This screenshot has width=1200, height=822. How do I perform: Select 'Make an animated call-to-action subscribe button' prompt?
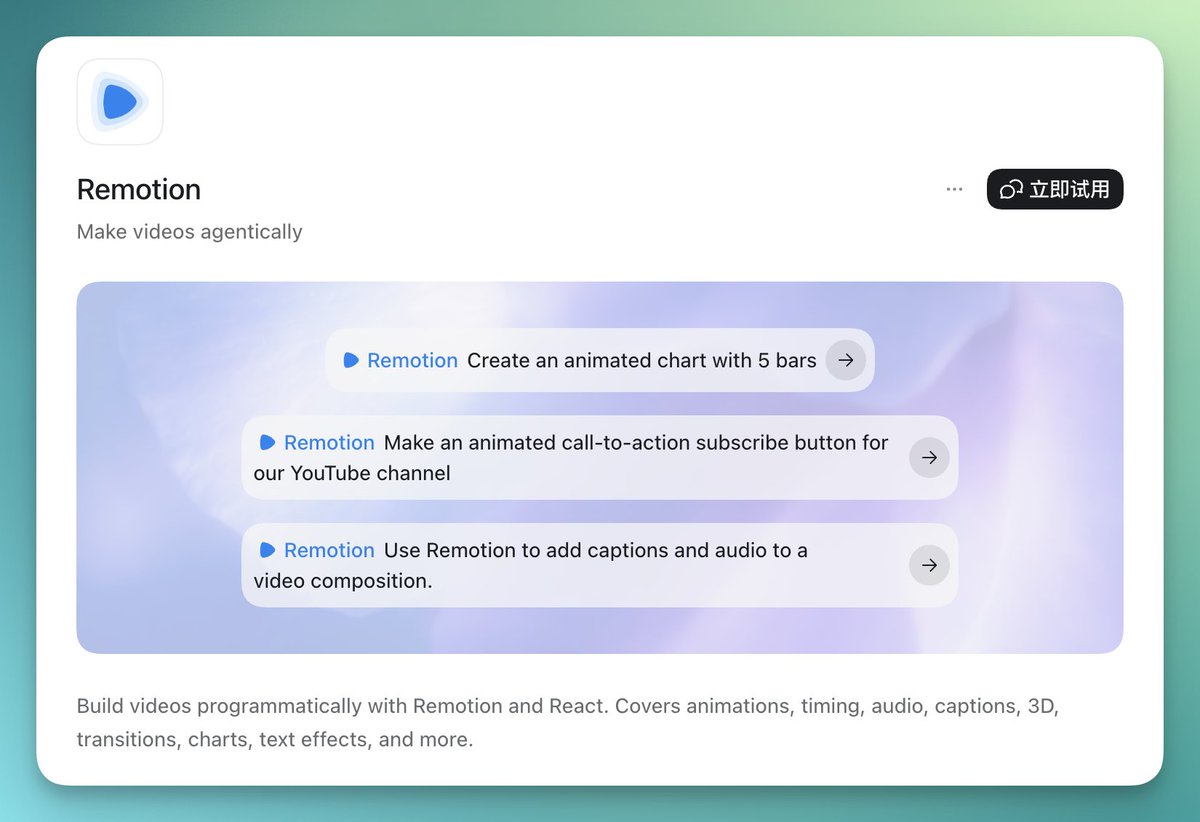point(600,457)
